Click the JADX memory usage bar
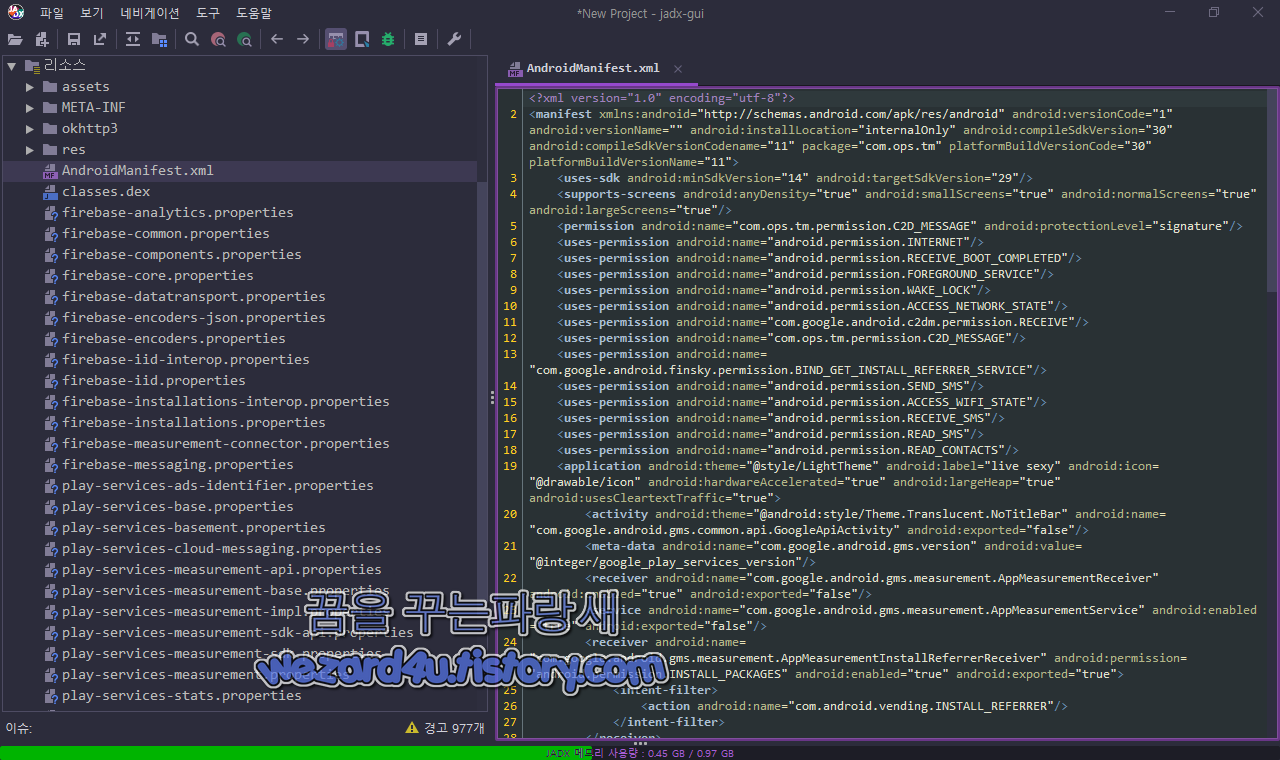The width and height of the screenshot is (1280, 760). point(640,753)
